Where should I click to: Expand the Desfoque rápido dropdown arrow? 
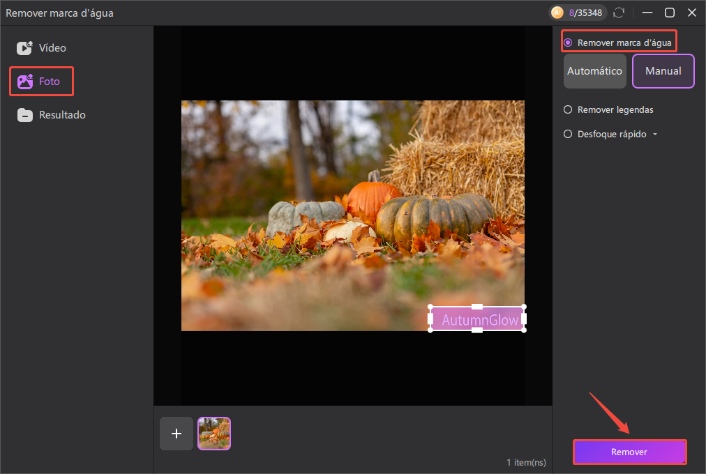point(655,133)
